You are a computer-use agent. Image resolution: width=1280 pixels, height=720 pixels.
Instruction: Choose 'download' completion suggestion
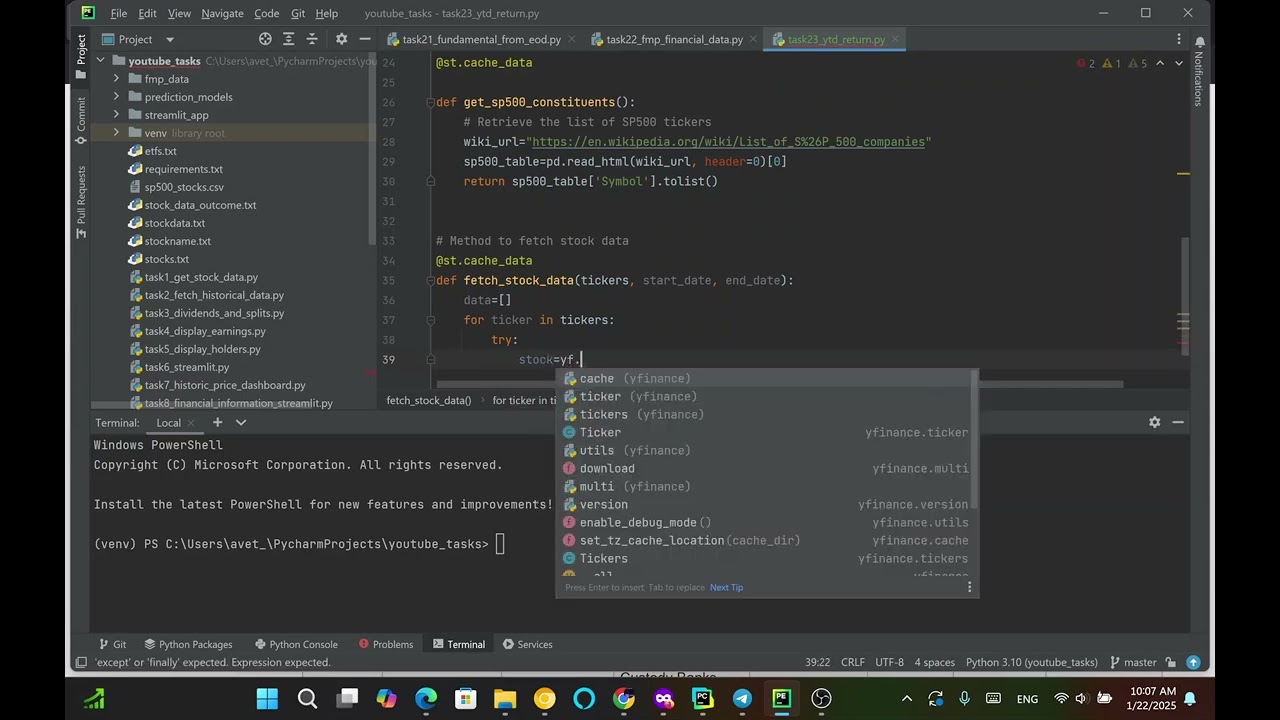tap(766, 468)
